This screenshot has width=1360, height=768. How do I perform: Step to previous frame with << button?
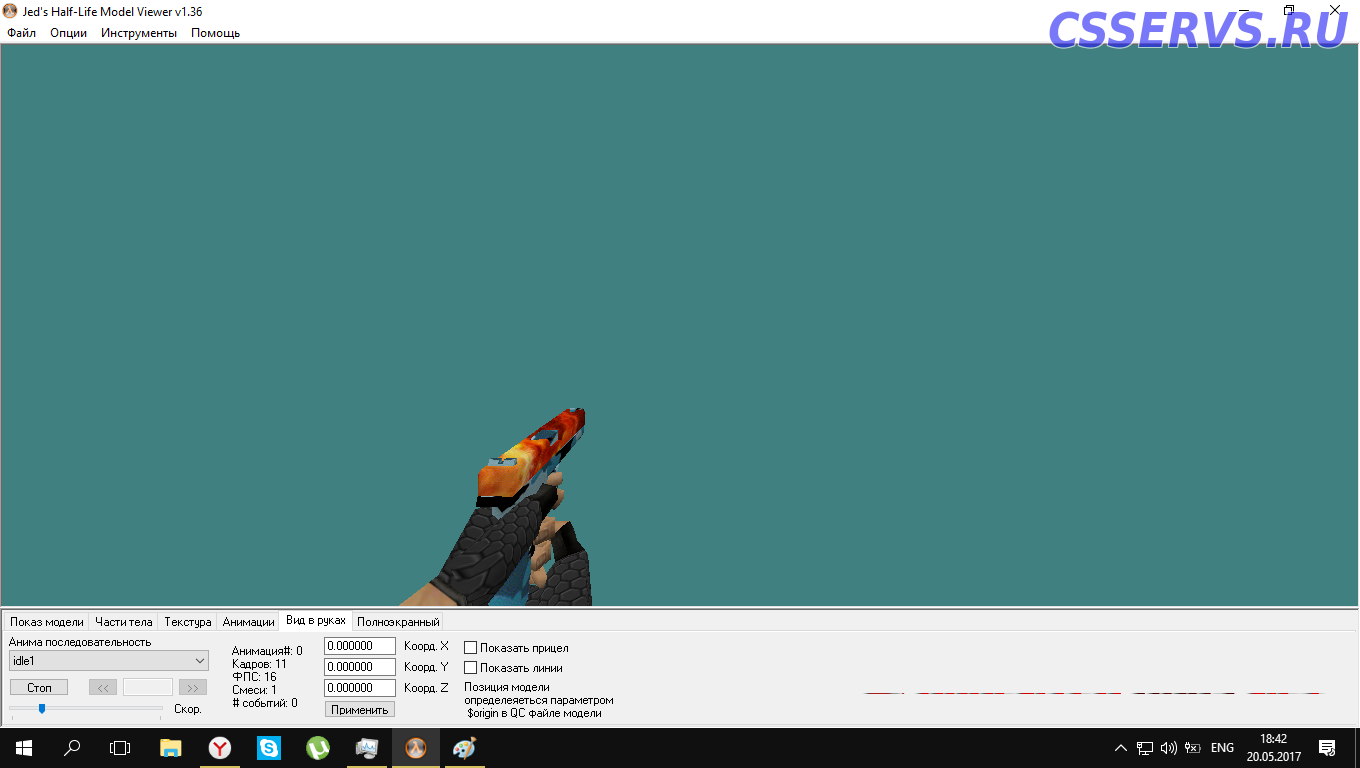(x=103, y=688)
